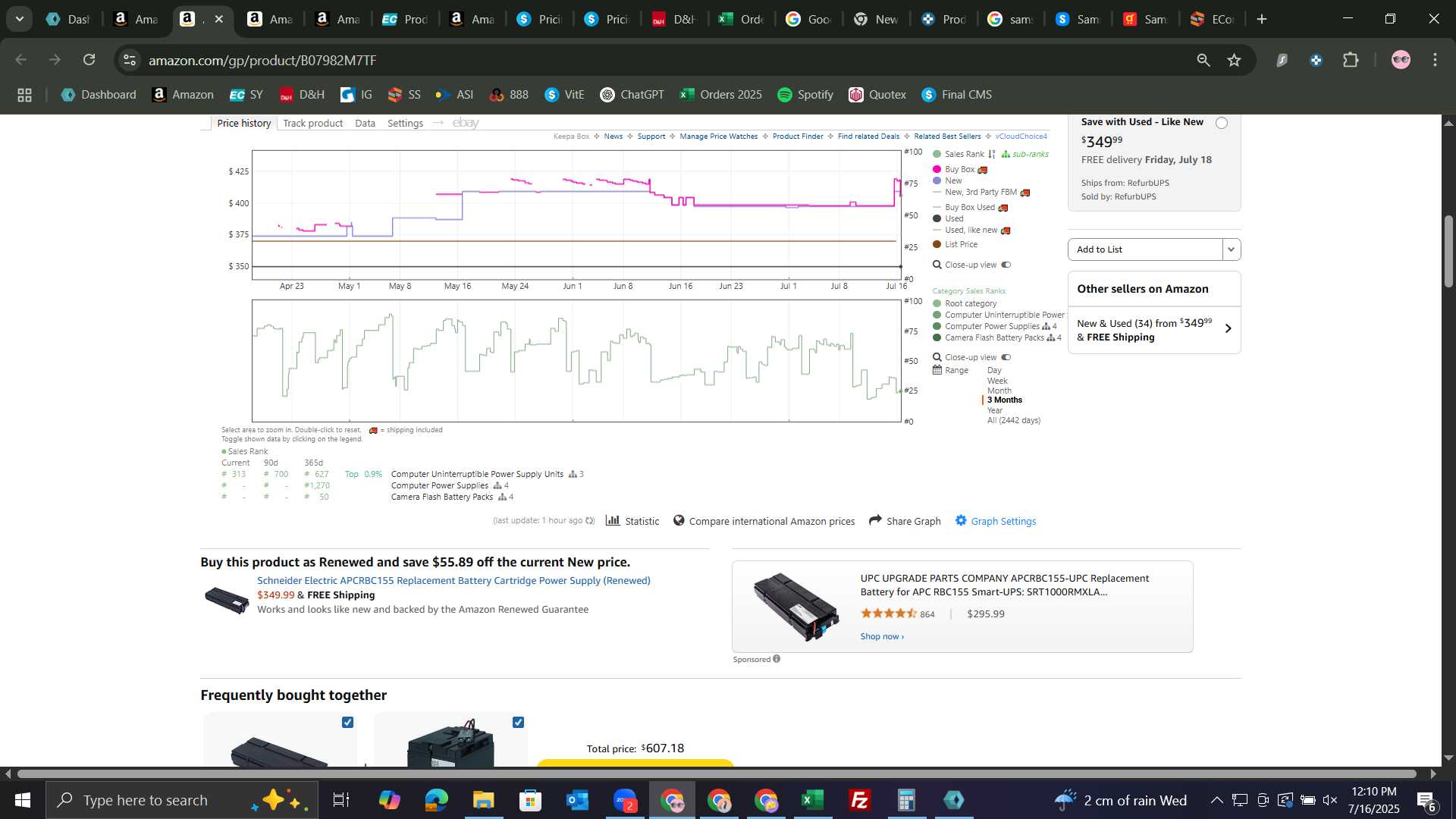Open the Schneider Electric APCRBC155 Renewed link
Image resolution: width=1456 pixels, height=819 pixels.
[x=453, y=580]
